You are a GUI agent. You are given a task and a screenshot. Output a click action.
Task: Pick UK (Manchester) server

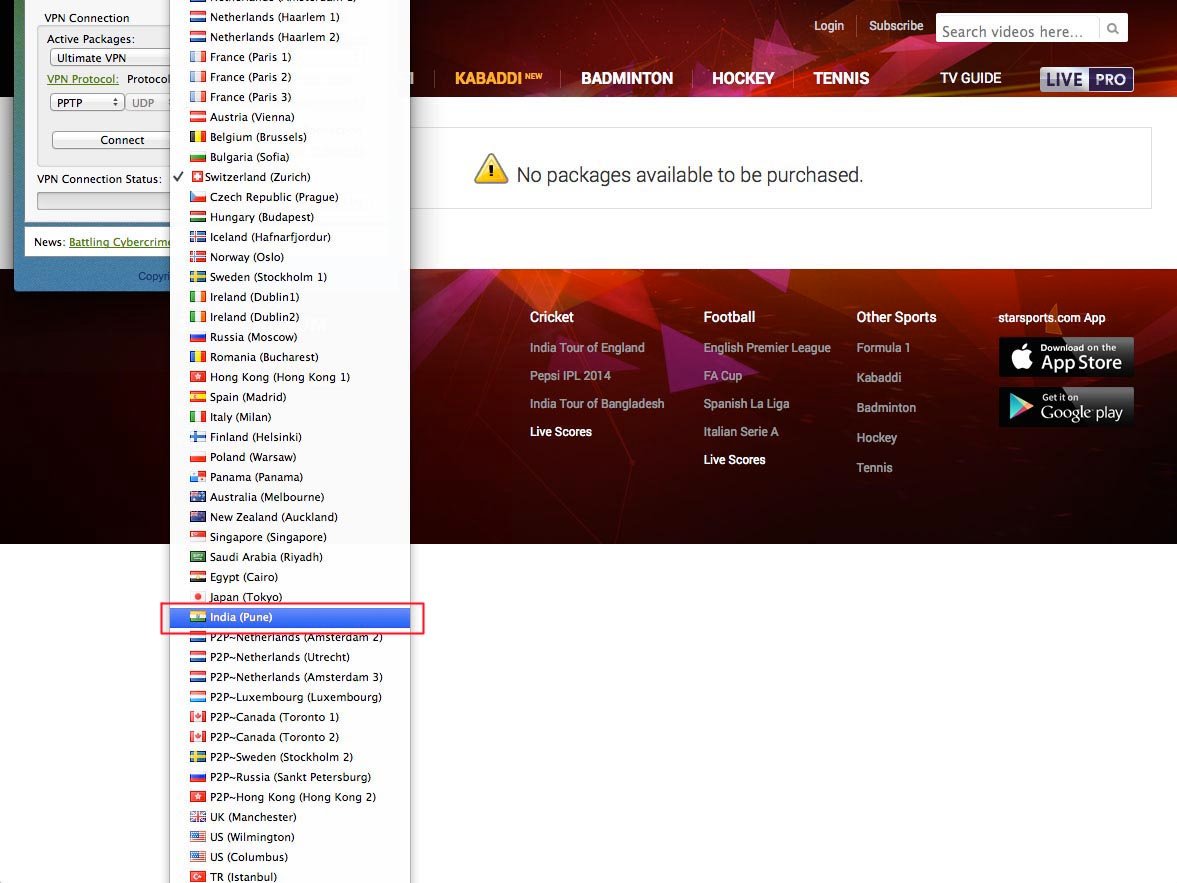point(290,817)
